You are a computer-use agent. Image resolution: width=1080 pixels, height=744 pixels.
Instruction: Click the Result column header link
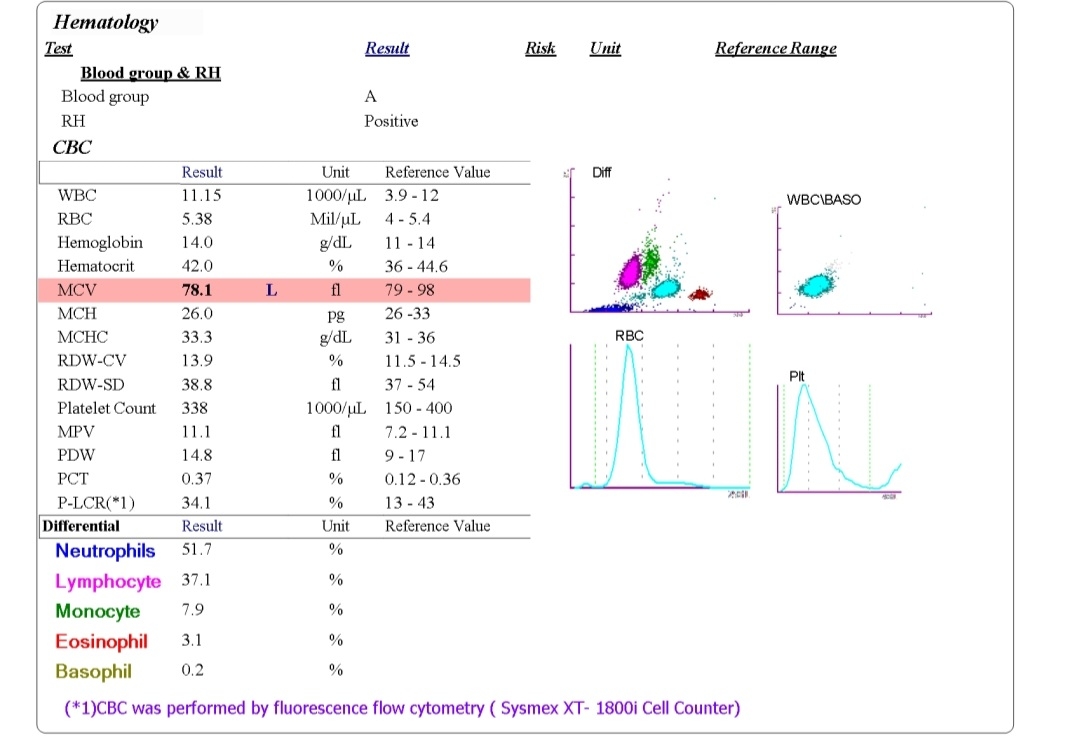[387, 48]
